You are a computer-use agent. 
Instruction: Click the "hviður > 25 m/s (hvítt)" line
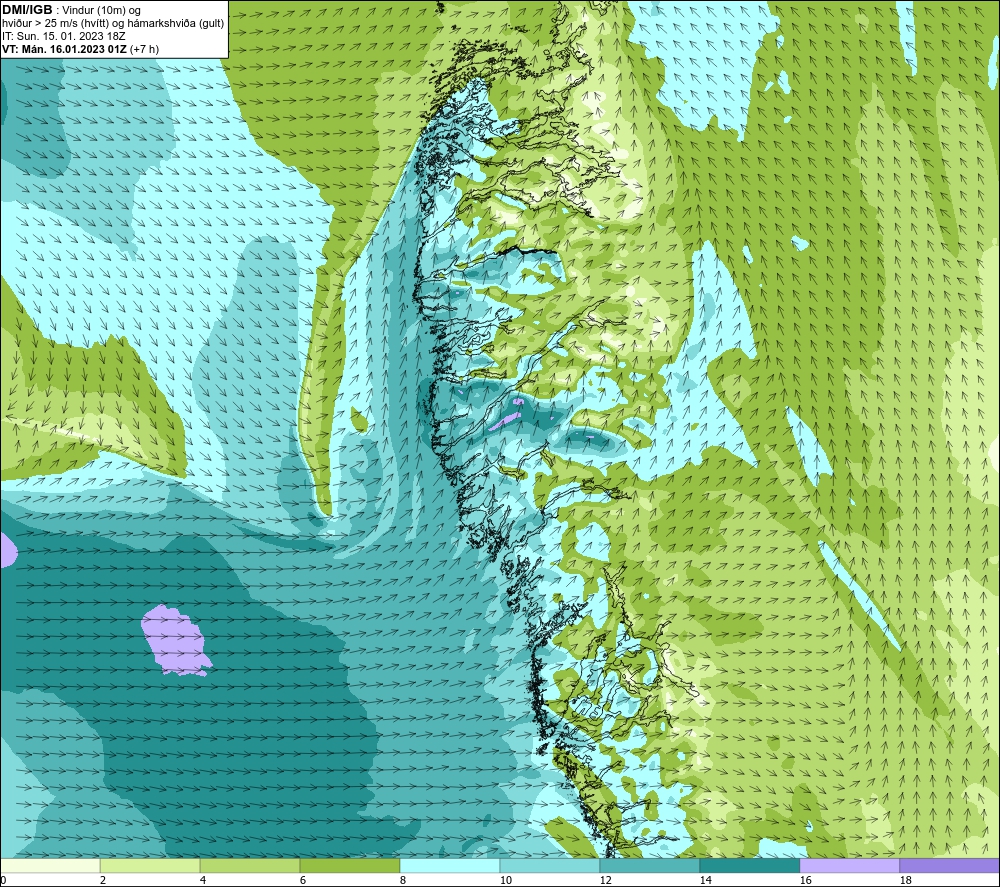(57, 24)
